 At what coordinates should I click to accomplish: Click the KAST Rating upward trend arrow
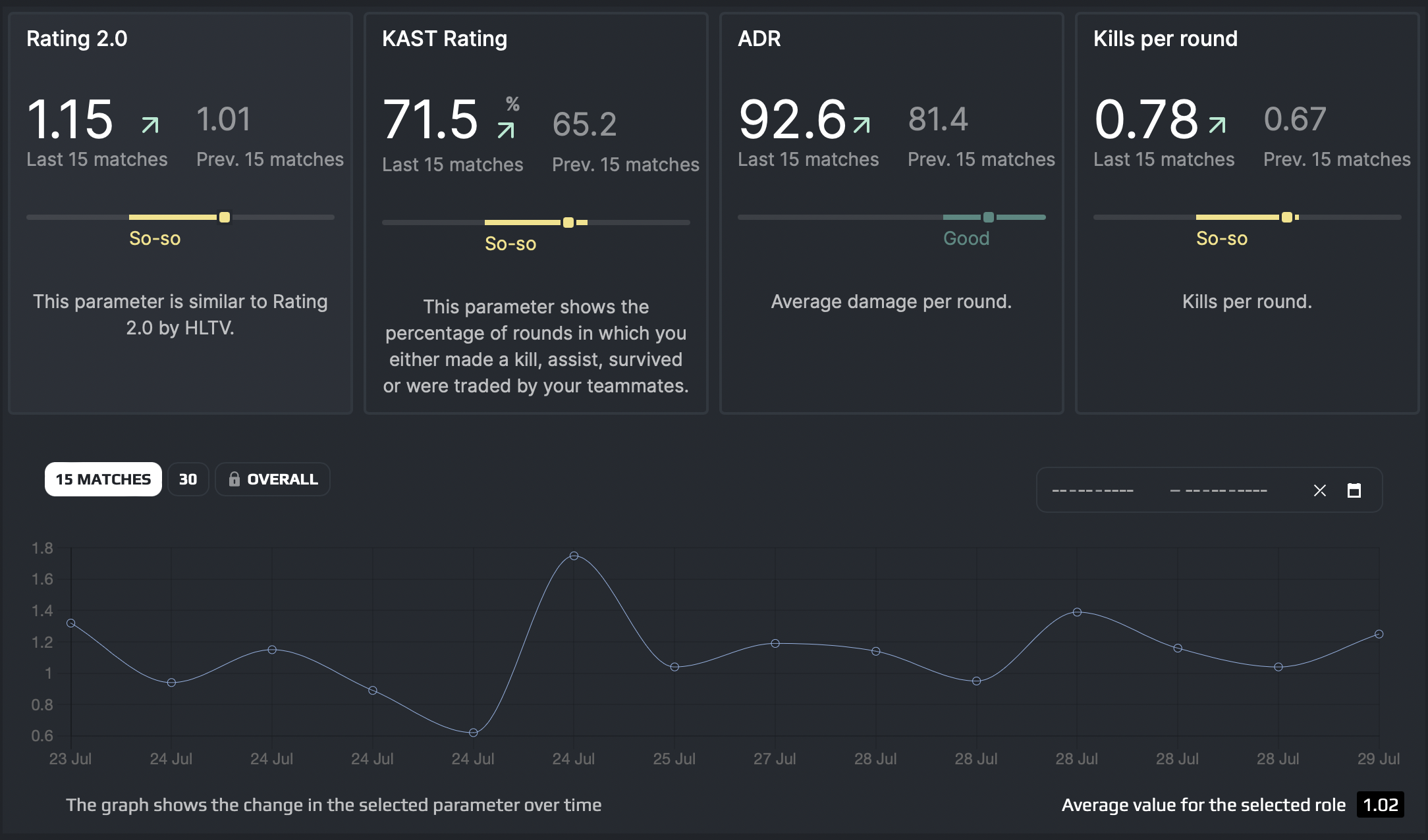pyautogui.click(x=506, y=130)
